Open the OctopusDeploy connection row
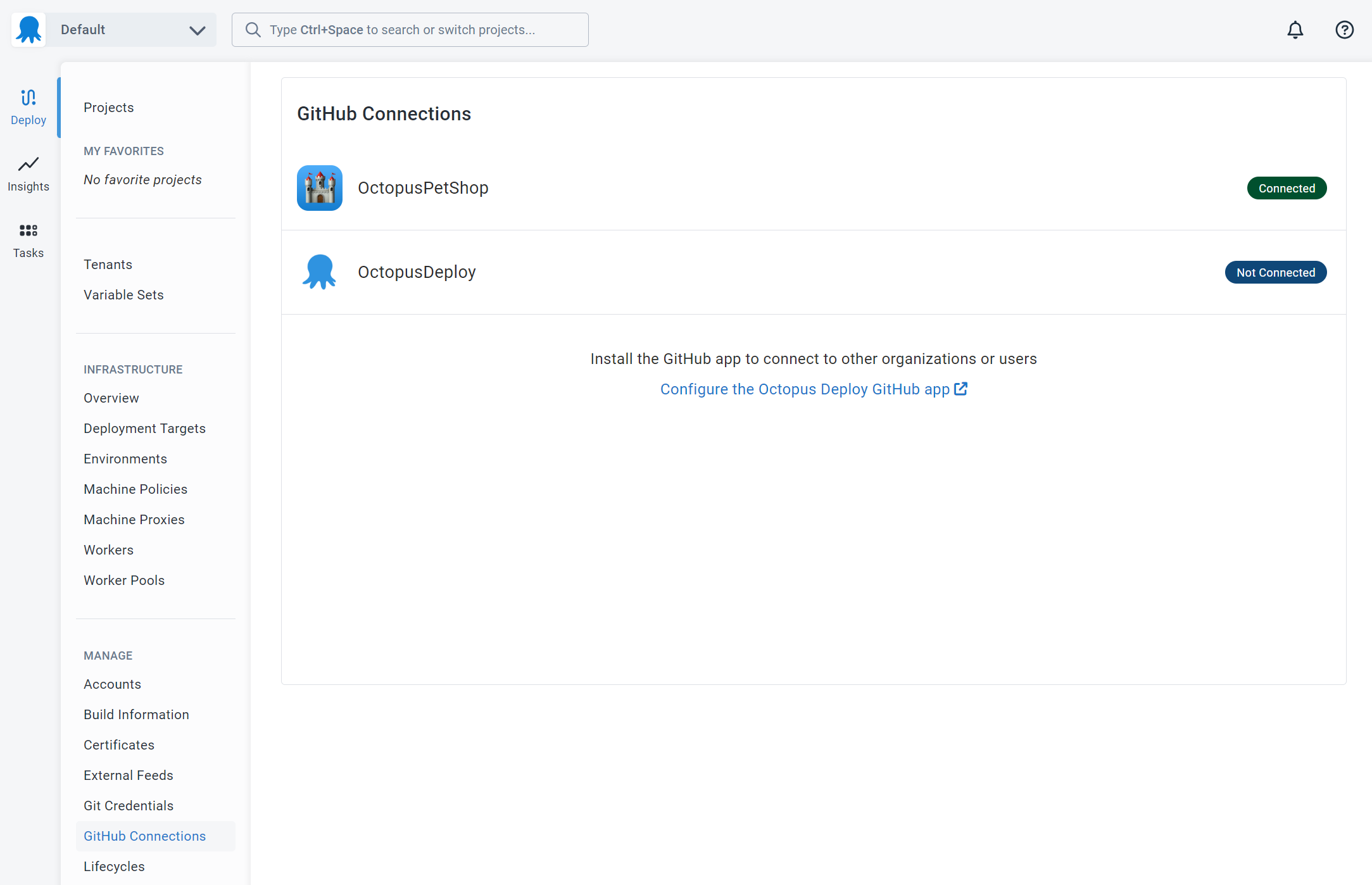1372x885 pixels. pos(814,272)
